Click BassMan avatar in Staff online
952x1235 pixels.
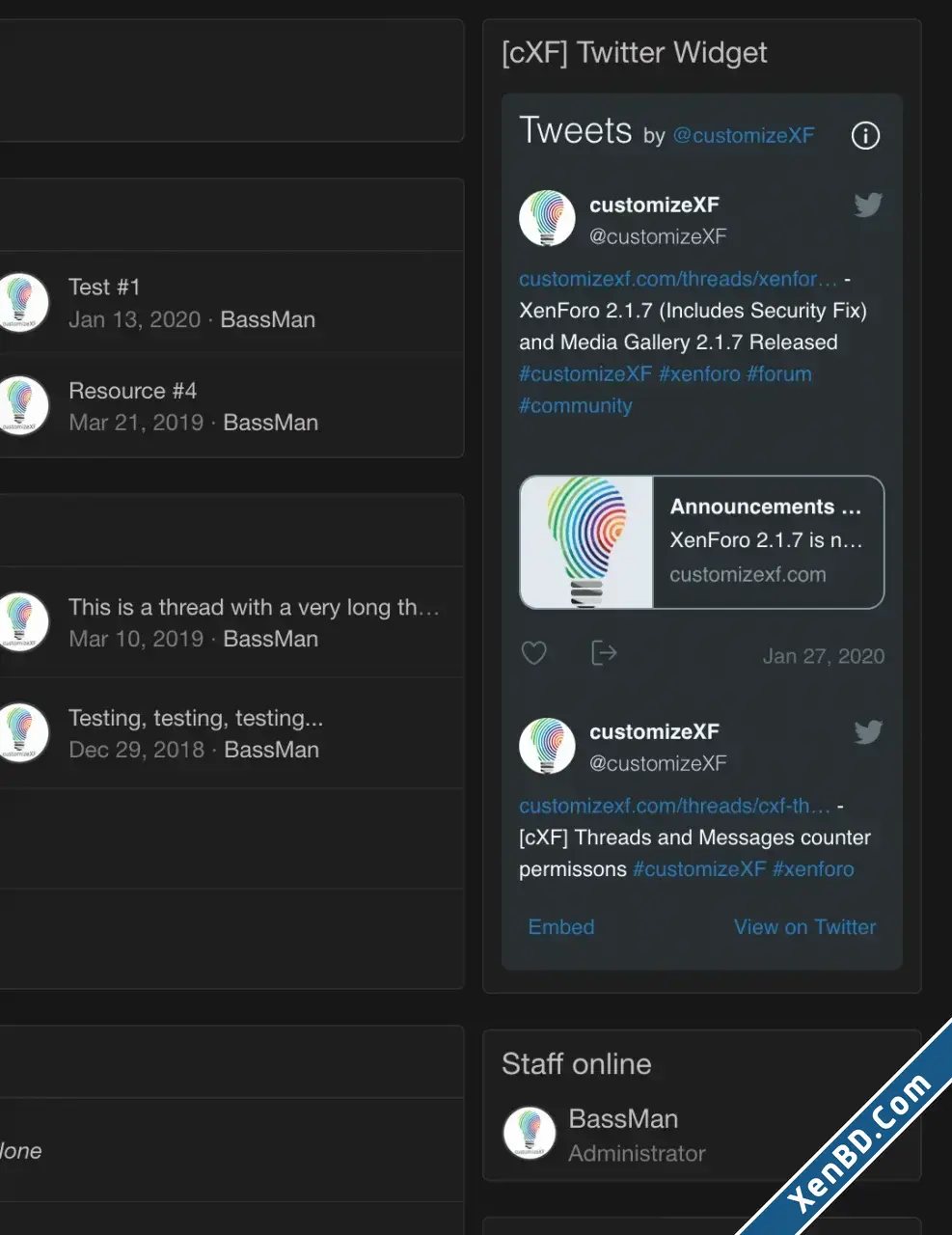(x=530, y=1133)
